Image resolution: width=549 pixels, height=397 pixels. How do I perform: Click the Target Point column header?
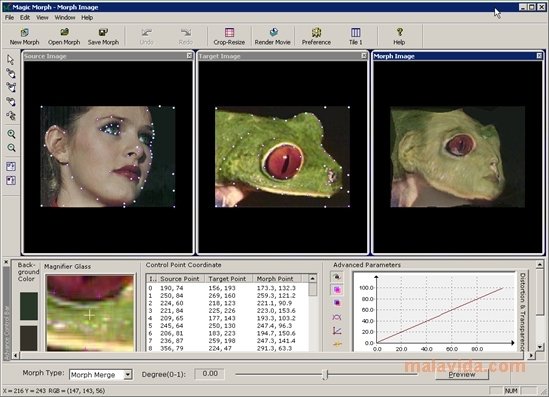click(227, 279)
